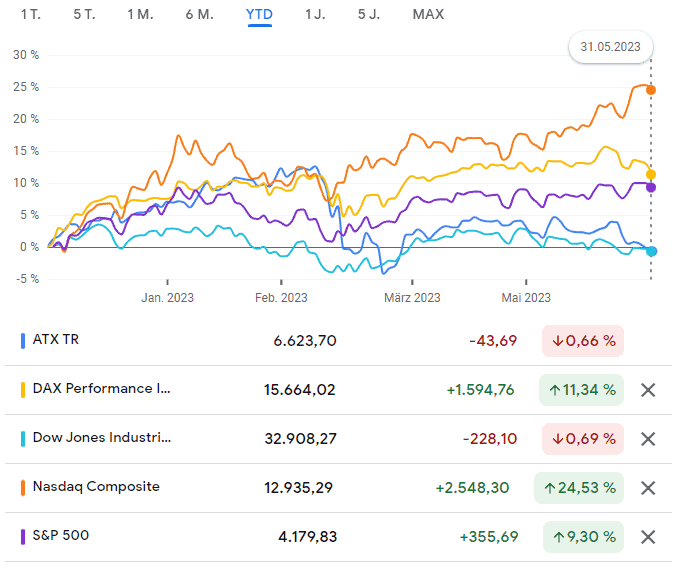
Task: Click the yellow DAX endpoint dot on chart
Action: pos(651,174)
